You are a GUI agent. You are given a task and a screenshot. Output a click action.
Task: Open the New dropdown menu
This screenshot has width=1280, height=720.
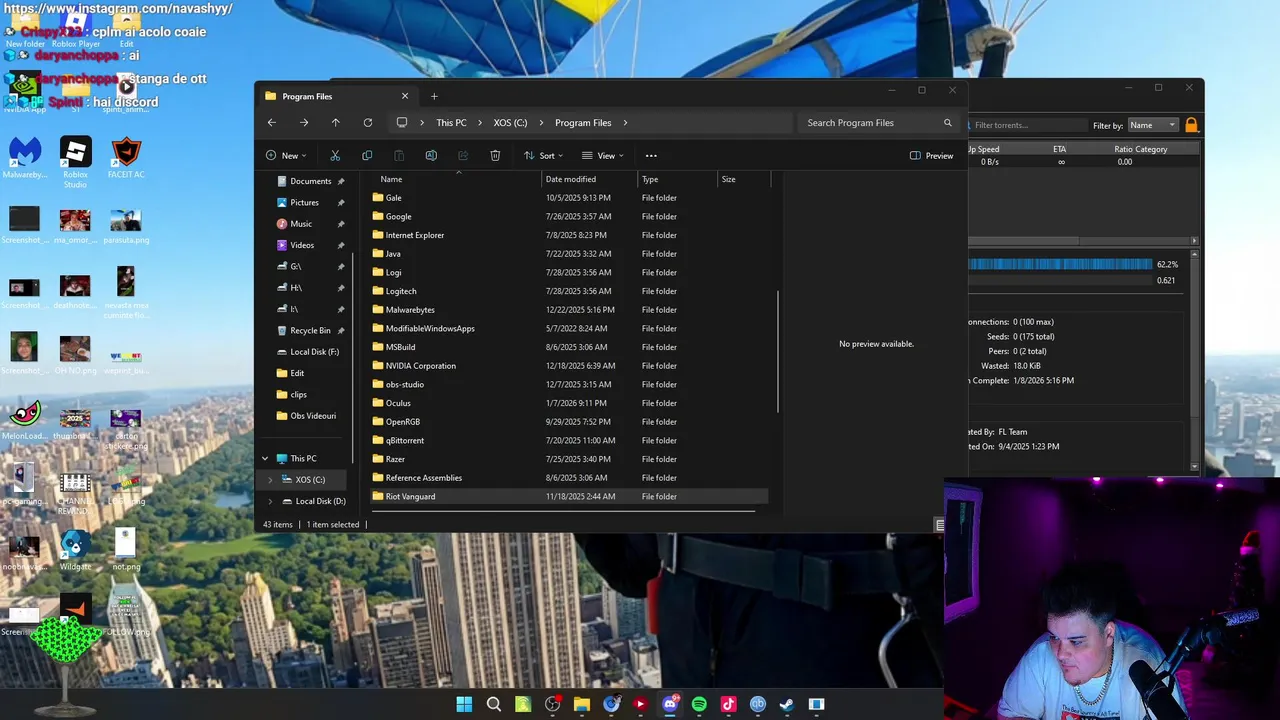(286, 155)
